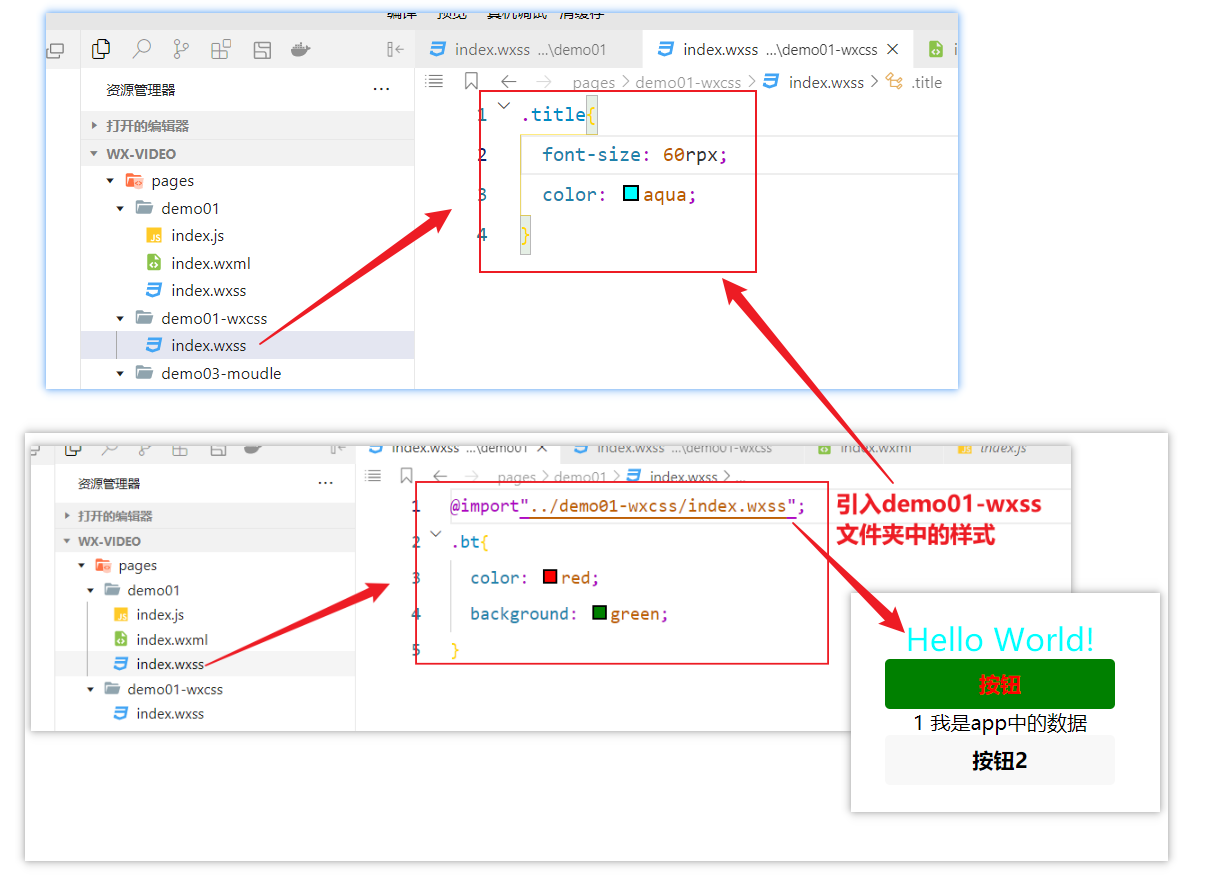Click the outline list icon beside .title breadcrumb

[x=434, y=81]
